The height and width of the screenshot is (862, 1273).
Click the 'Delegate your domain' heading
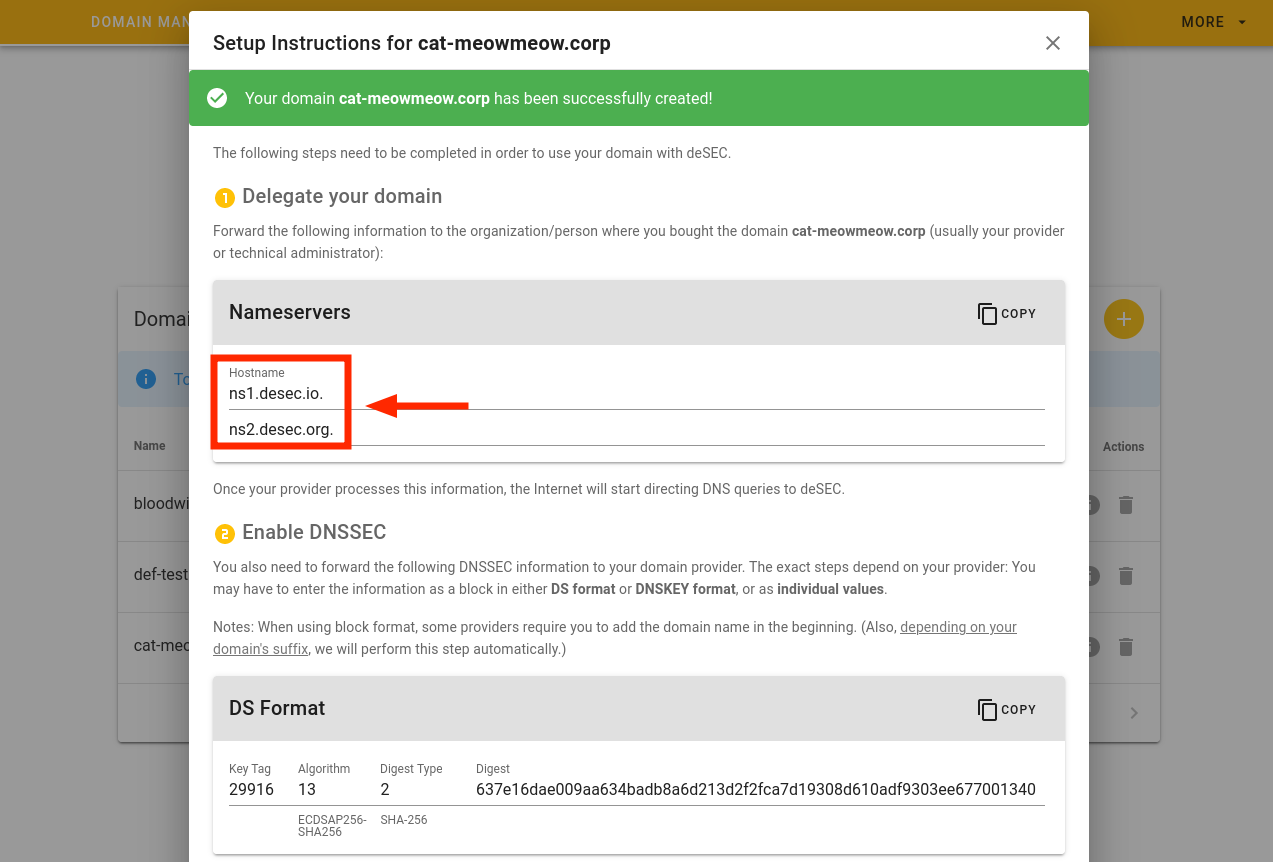342,196
